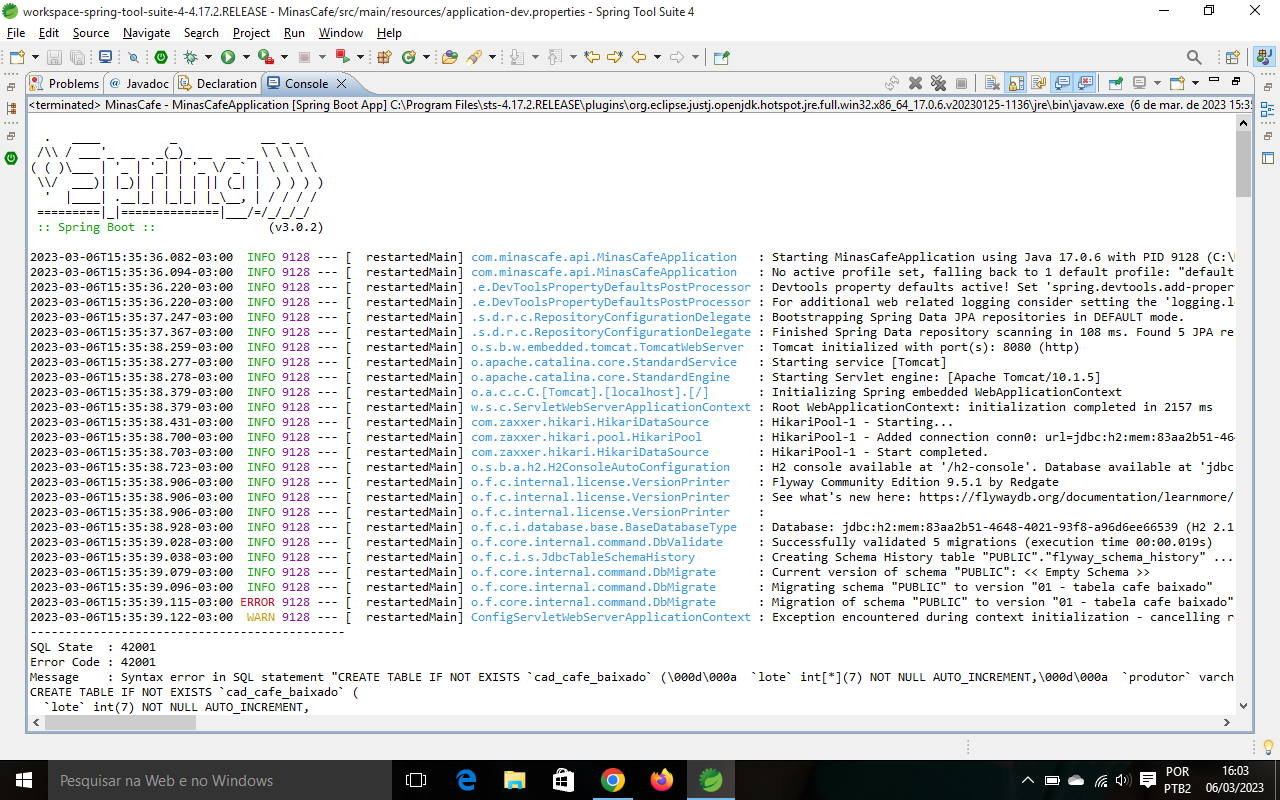1280x800 pixels.
Task: Close the Console tab
Action: click(x=341, y=84)
